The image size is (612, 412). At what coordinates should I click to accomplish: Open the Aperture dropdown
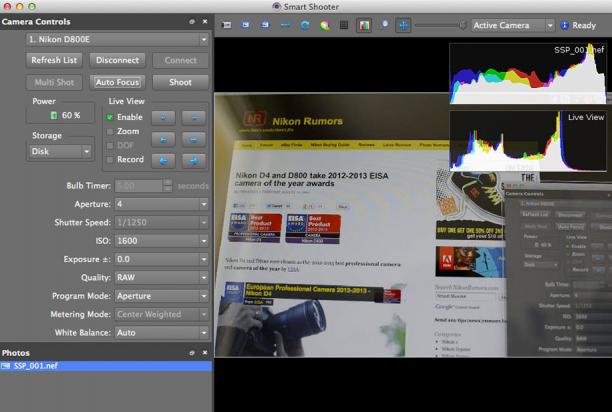[162, 204]
